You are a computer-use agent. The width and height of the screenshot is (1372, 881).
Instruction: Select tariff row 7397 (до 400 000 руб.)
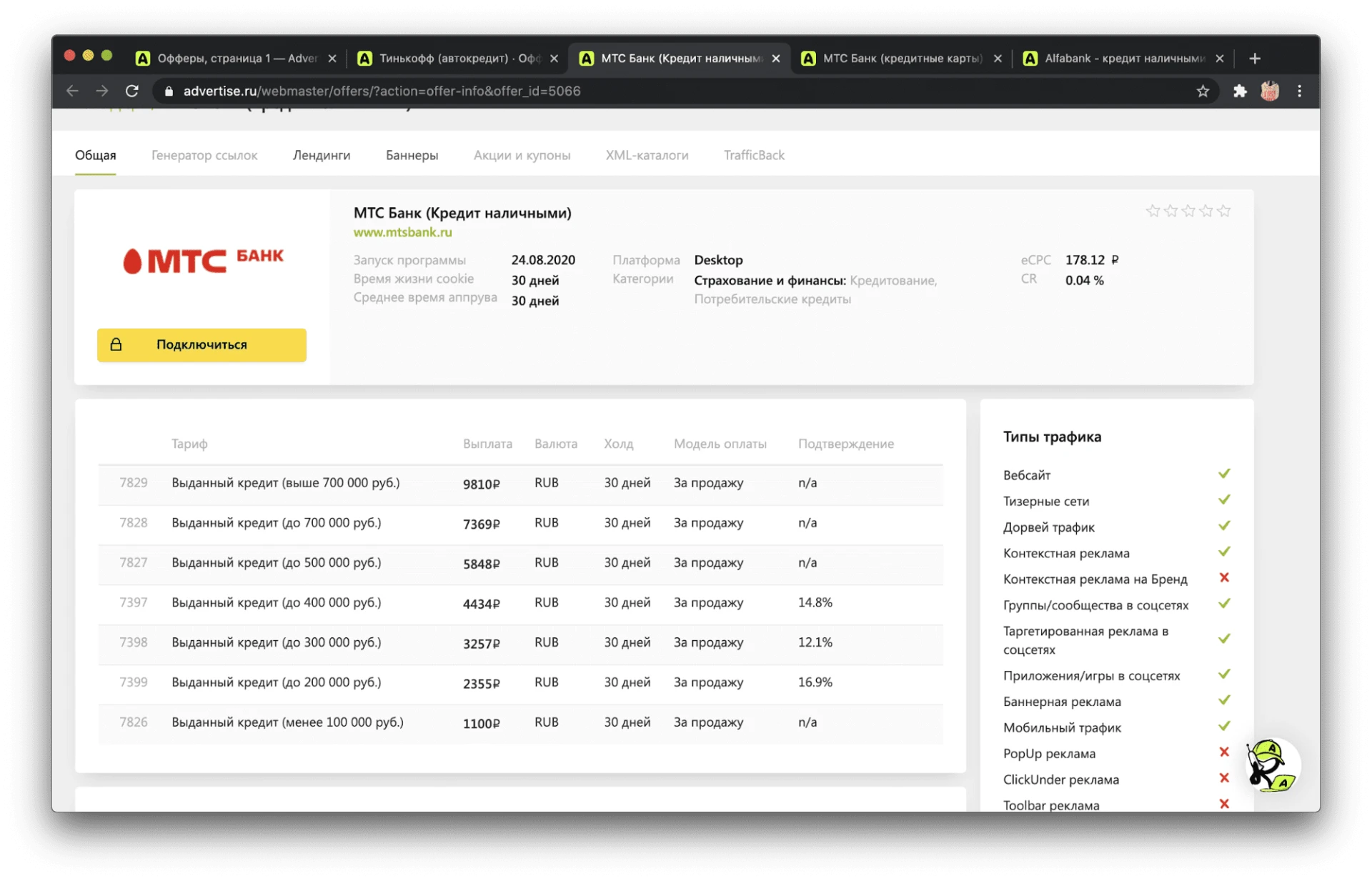click(520, 604)
